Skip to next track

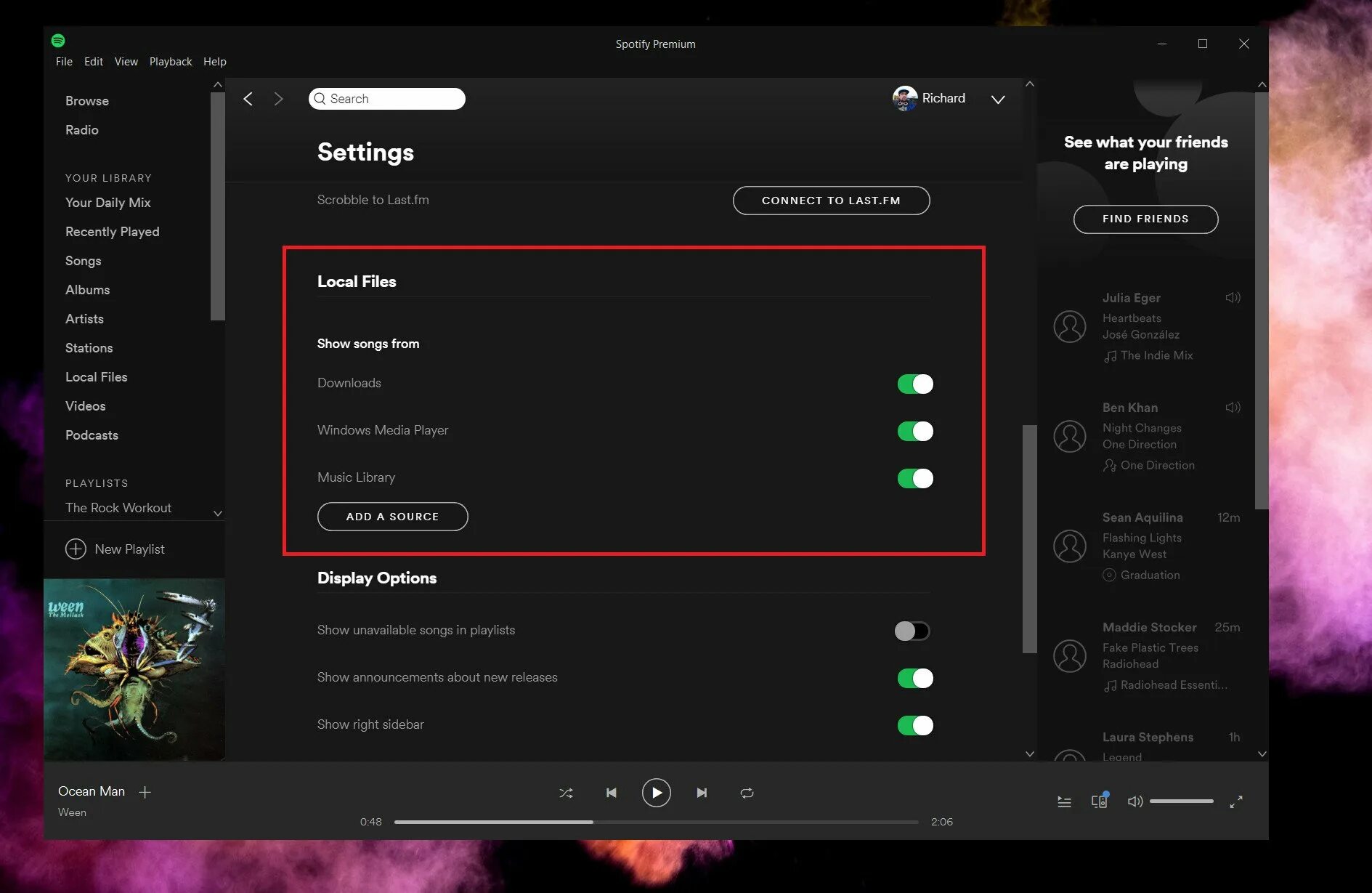pyautogui.click(x=702, y=793)
